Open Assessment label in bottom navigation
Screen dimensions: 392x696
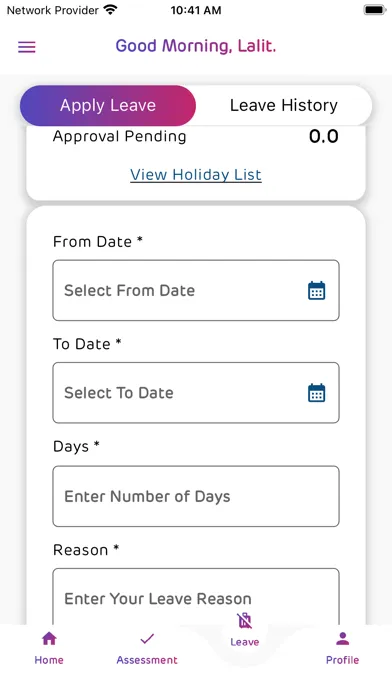pyautogui.click(x=147, y=660)
